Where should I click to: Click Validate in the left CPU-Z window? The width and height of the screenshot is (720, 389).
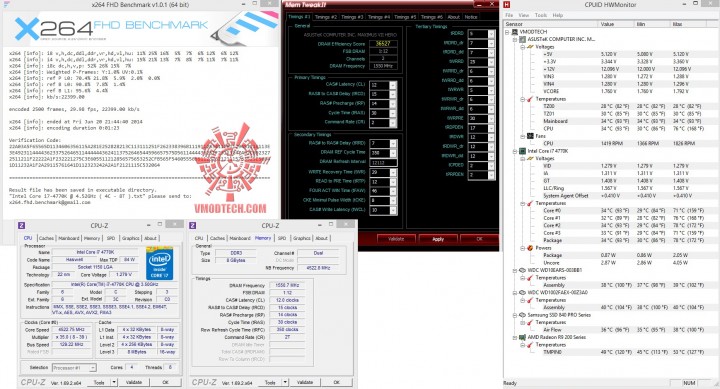[x=134, y=382]
